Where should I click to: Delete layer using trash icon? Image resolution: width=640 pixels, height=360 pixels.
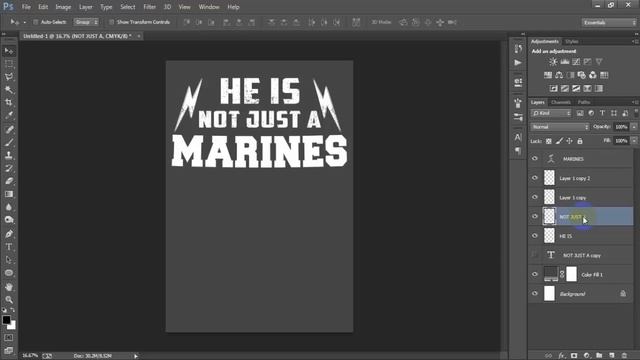pos(624,356)
